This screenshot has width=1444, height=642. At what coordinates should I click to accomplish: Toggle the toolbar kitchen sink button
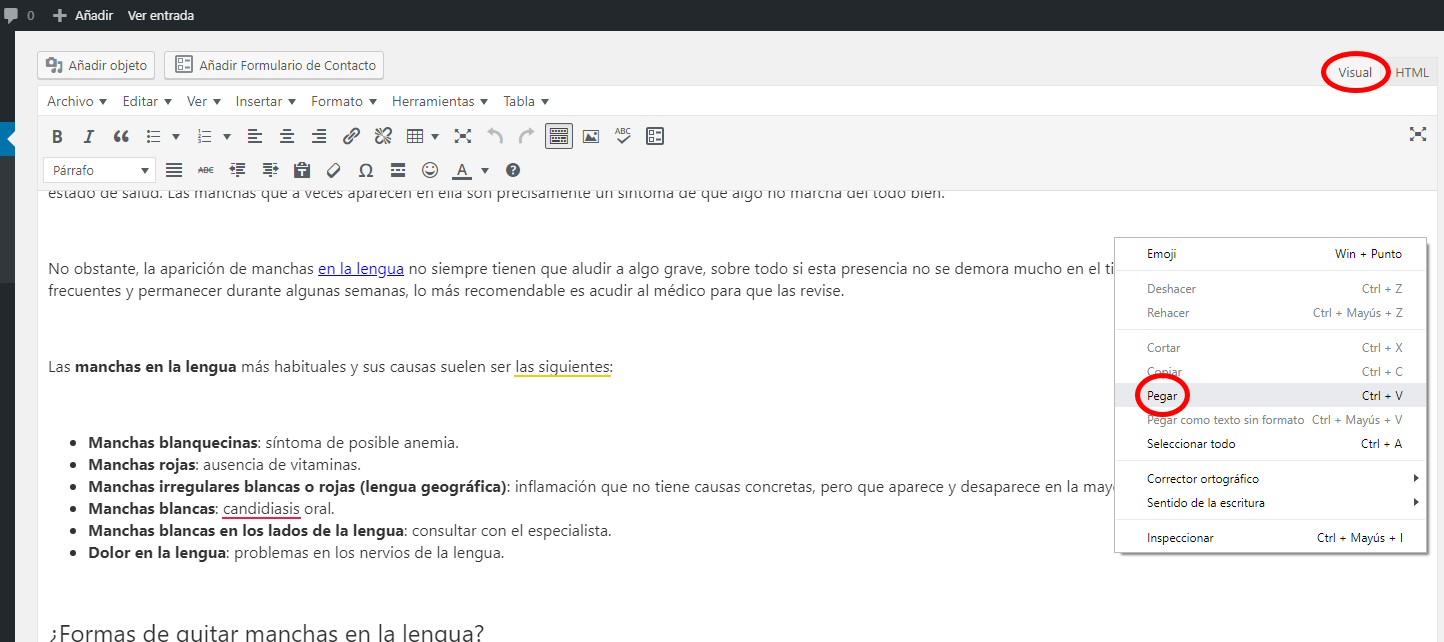pyautogui.click(x=559, y=136)
